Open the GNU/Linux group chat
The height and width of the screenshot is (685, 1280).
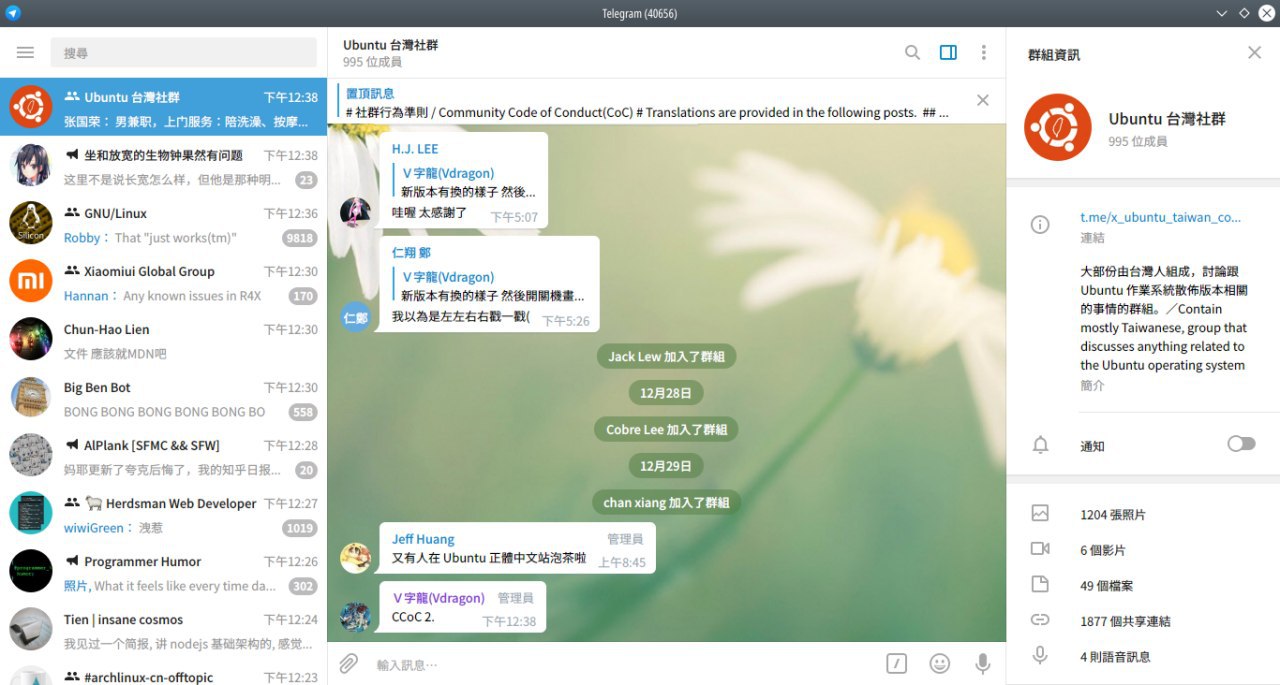point(163,223)
